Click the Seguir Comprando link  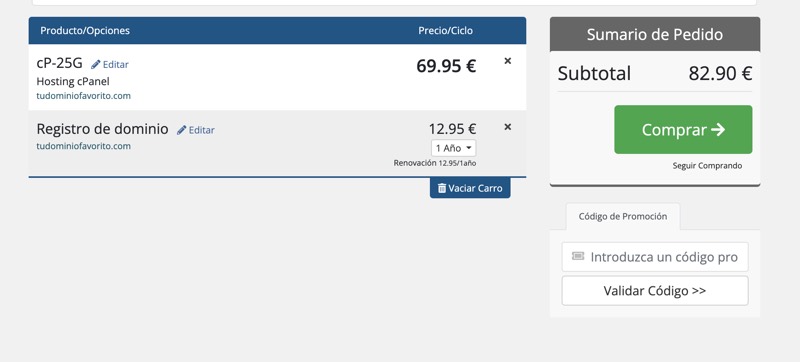tap(707, 166)
